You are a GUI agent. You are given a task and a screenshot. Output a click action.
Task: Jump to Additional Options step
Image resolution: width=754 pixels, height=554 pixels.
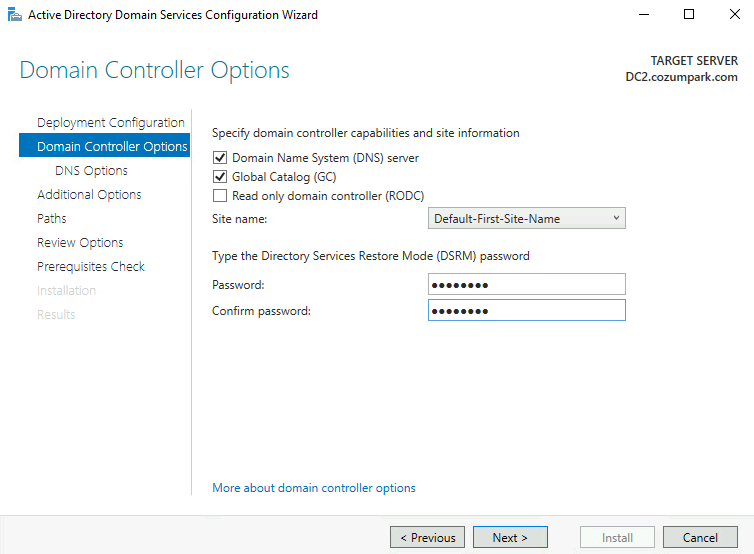coord(89,195)
